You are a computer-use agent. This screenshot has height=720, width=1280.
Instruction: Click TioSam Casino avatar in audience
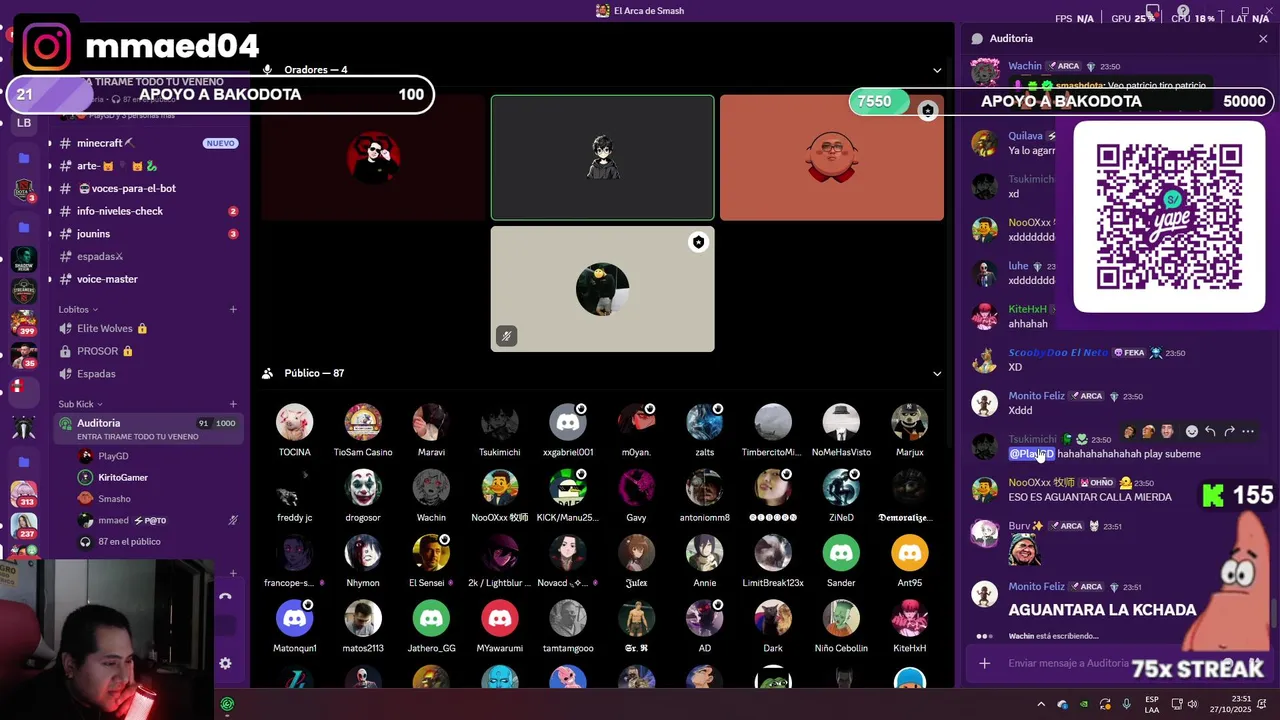click(x=363, y=422)
